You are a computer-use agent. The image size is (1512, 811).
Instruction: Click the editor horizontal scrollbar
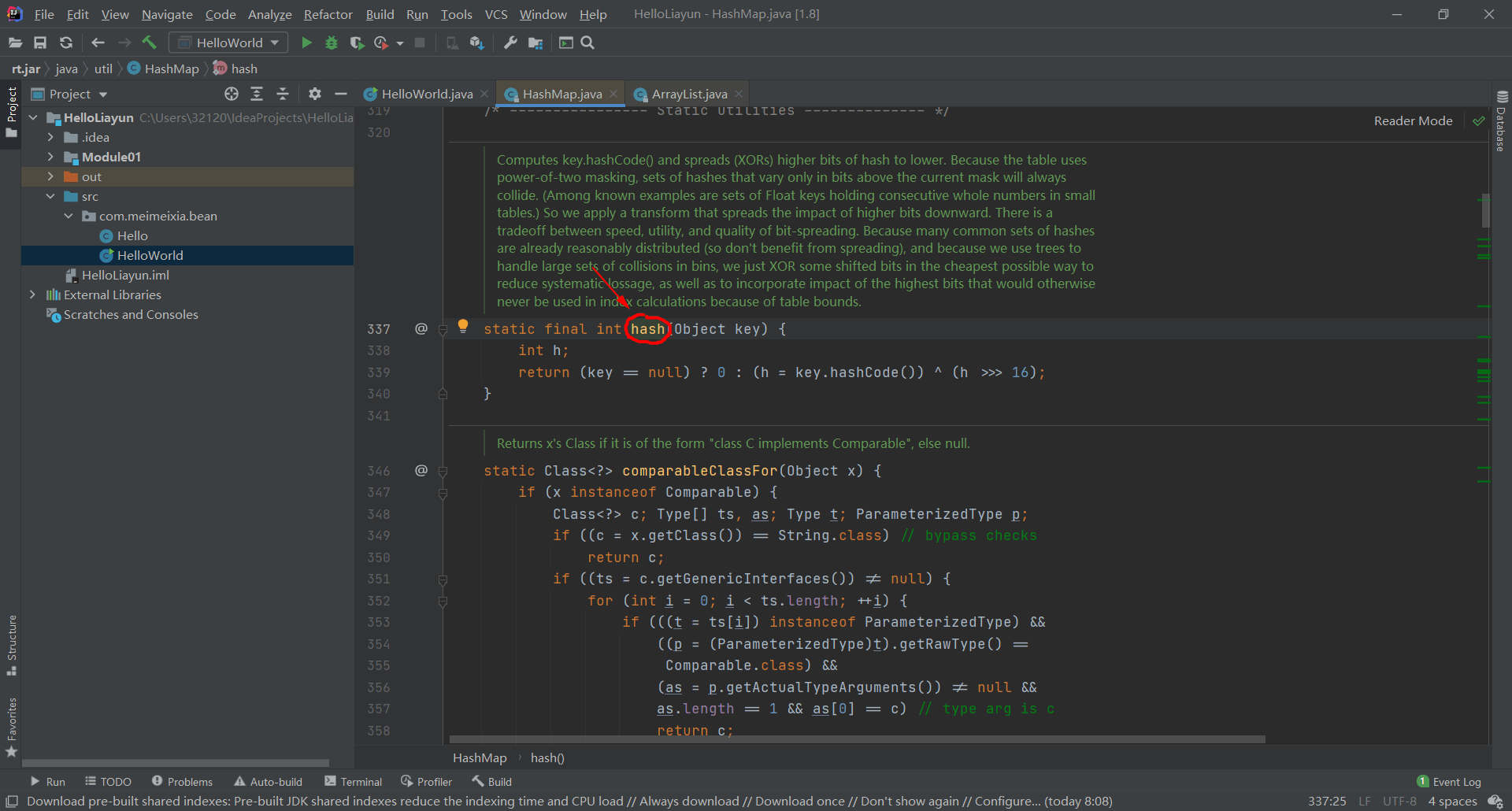pos(857,739)
